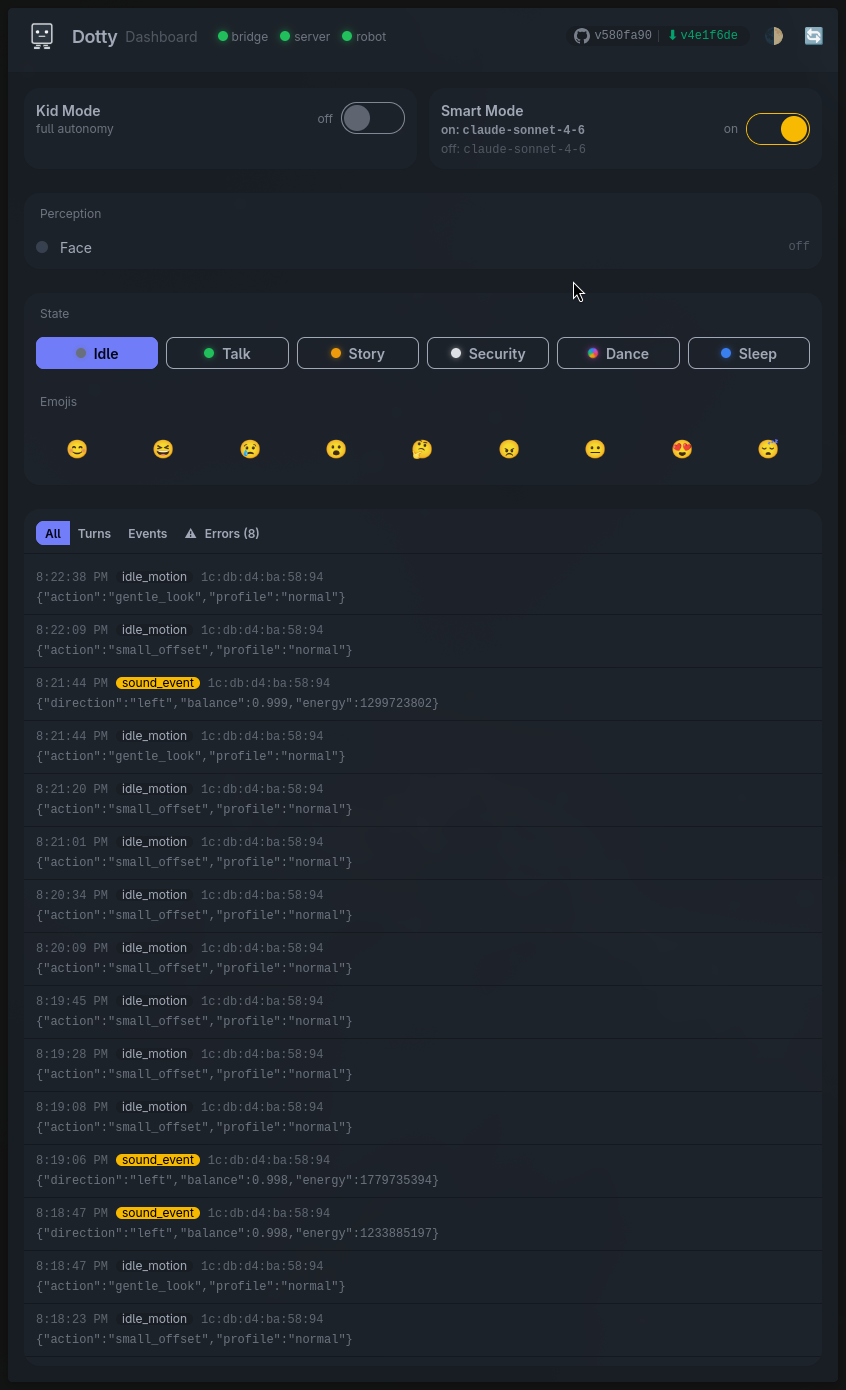Set state to Talk
Viewport: 846px width, 1390px height.
[x=227, y=353]
